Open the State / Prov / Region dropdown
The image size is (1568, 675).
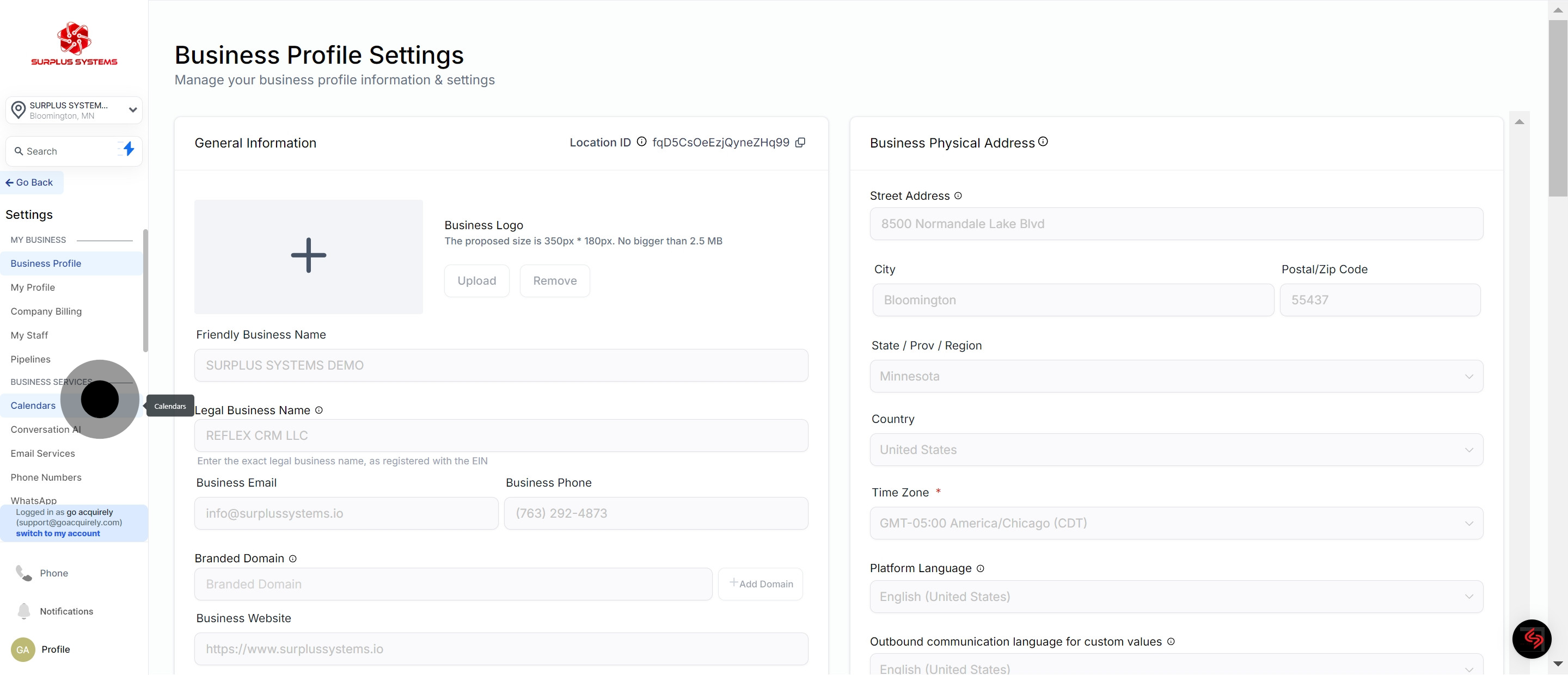(1176, 376)
